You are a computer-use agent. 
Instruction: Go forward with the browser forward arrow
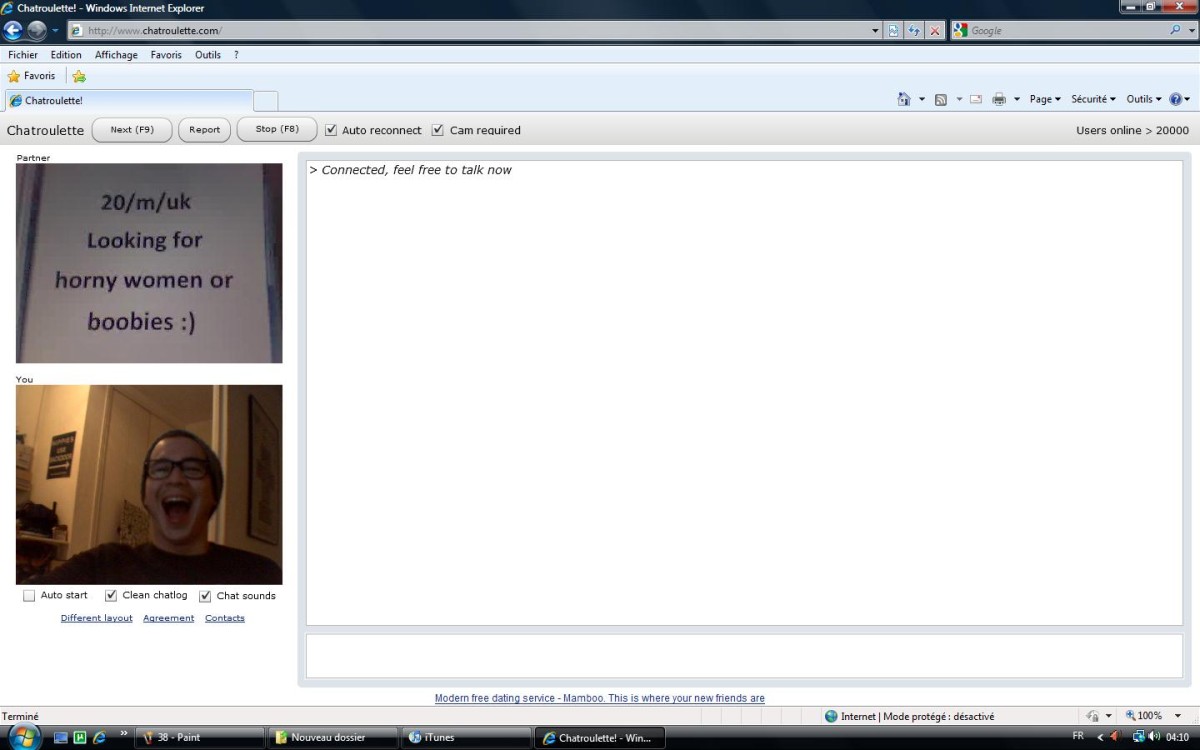37,30
